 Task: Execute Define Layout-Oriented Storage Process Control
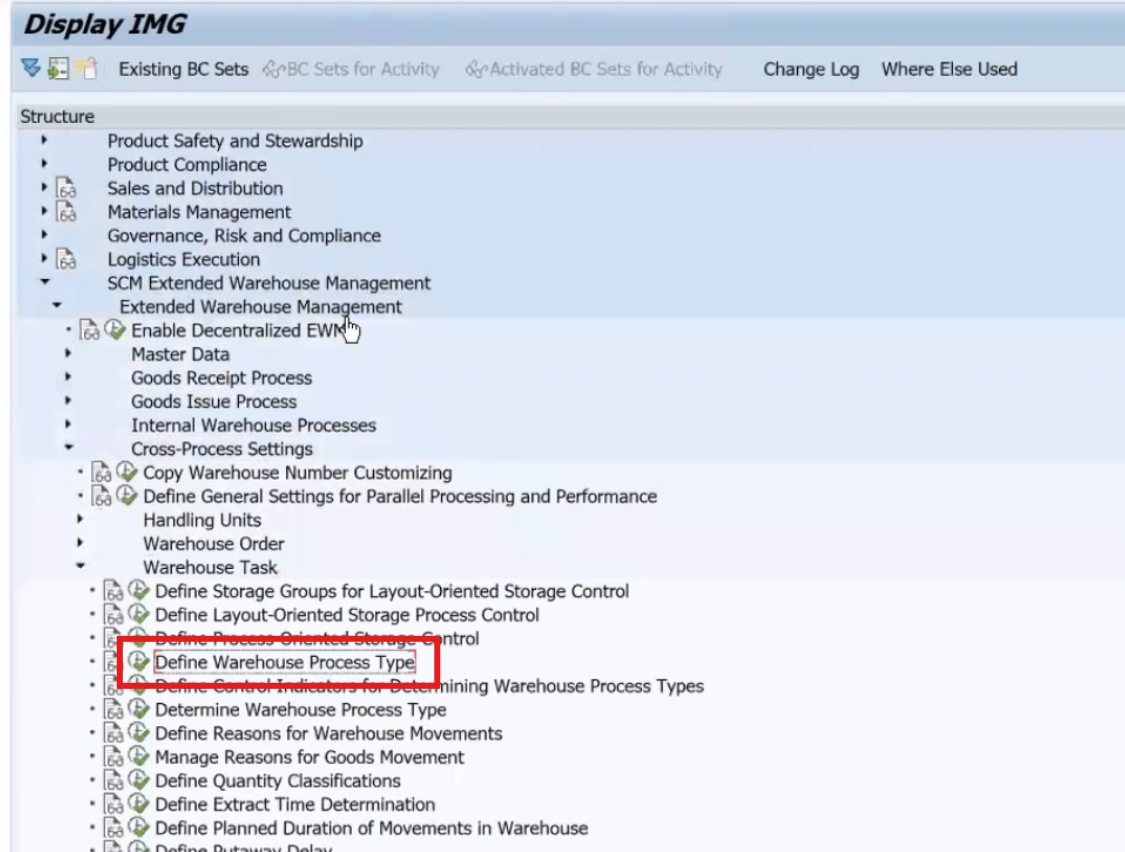pos(138,614)
